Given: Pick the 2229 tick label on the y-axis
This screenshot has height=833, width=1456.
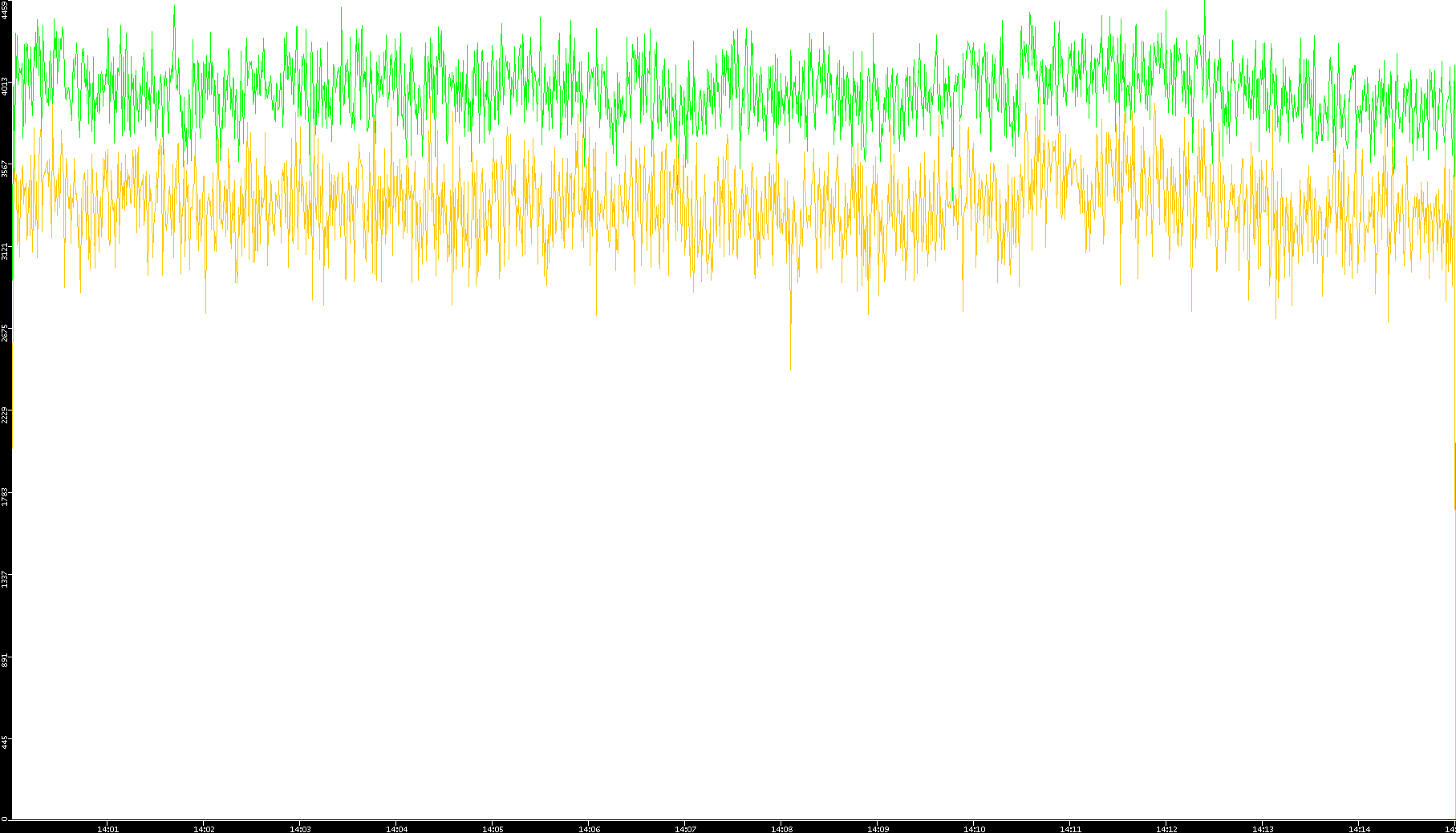Looking at the screenshot, I should click(5, 415).
